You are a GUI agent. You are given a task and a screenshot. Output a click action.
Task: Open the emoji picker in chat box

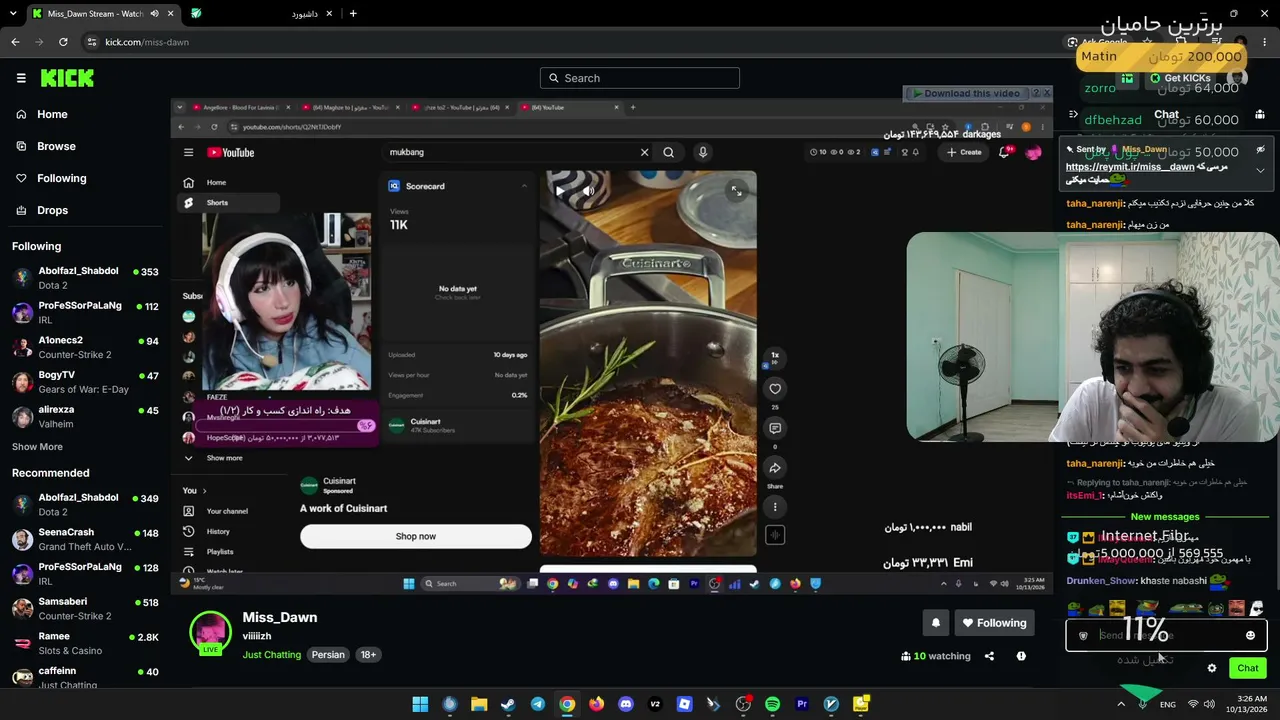tap(1250, 635)
